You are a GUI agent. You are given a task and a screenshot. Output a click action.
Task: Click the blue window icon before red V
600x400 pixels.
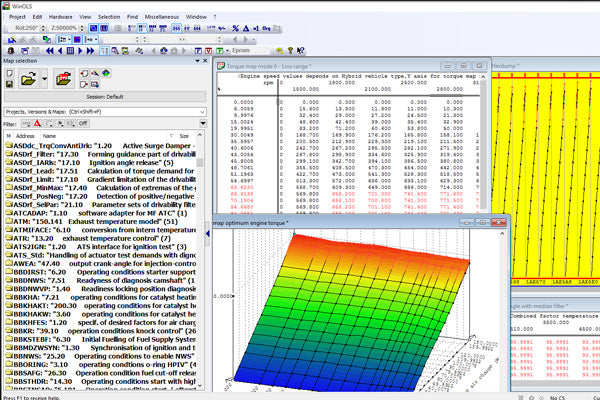[x=198, y=51]
